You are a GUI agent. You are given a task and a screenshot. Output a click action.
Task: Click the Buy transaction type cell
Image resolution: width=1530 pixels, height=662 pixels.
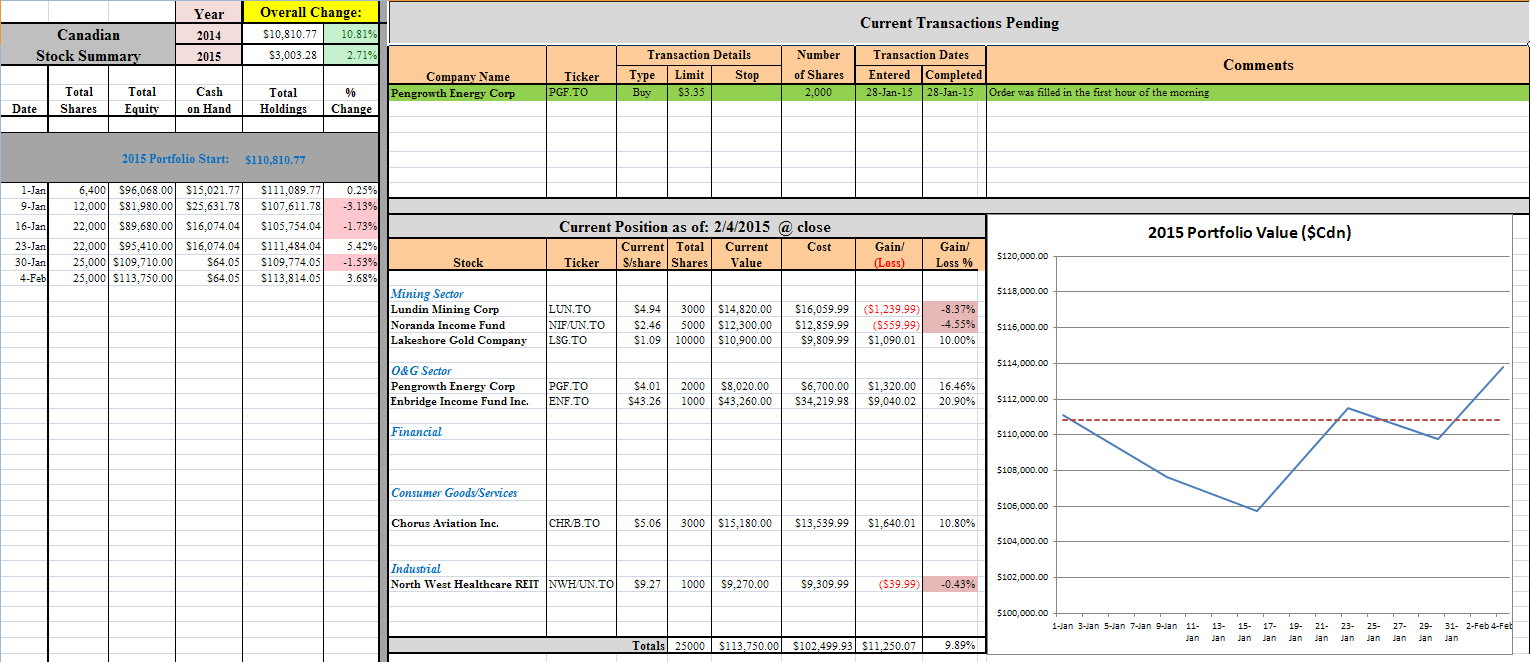[x=642, y=93]
